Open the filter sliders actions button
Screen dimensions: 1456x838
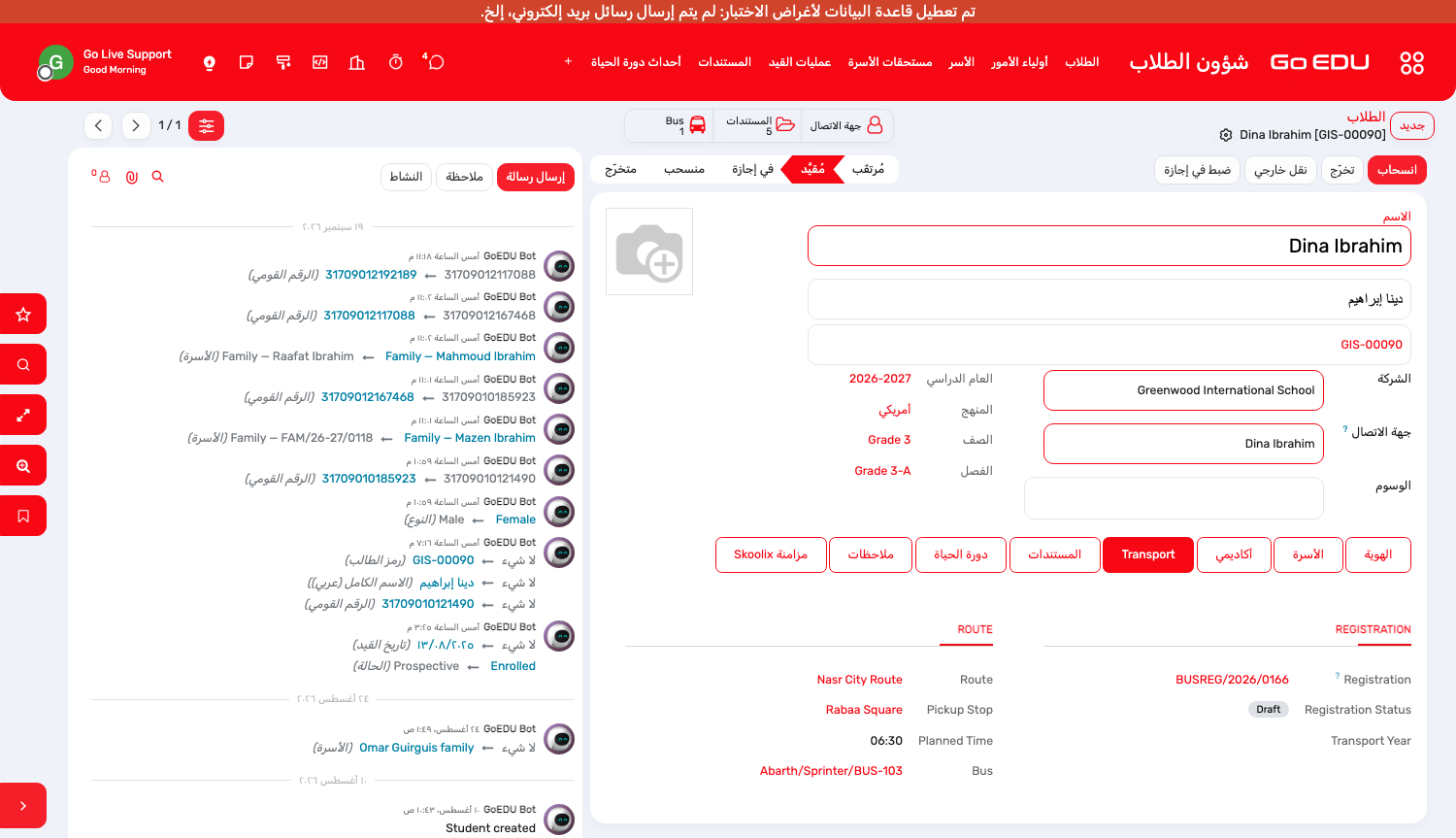click(x=206, y=125)
